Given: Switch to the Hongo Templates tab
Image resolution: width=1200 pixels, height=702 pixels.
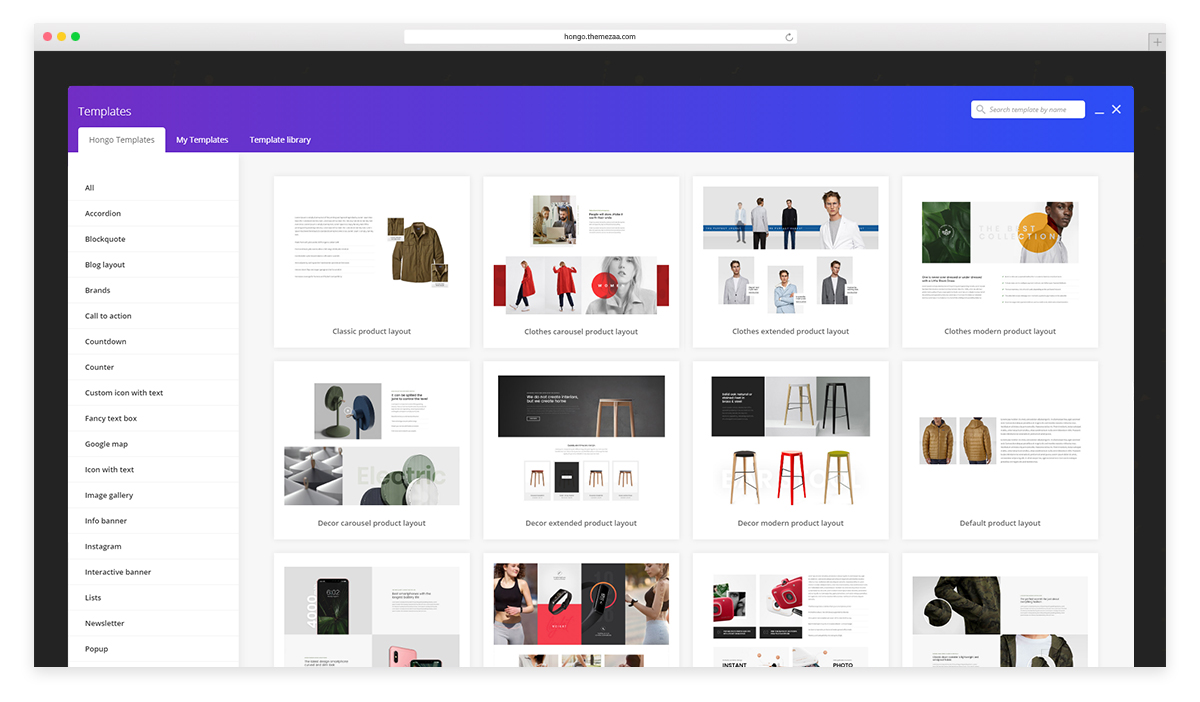Looking at the screenshot, I should [122, 140].
